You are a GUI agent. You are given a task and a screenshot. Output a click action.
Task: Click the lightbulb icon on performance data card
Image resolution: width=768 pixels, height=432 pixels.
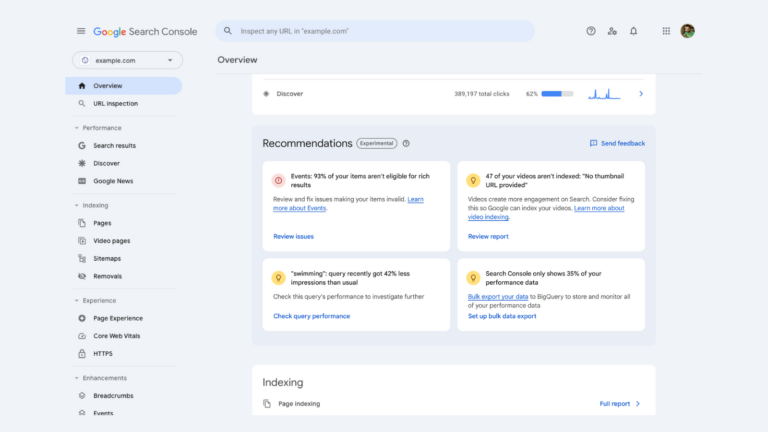tap(473, 278)
